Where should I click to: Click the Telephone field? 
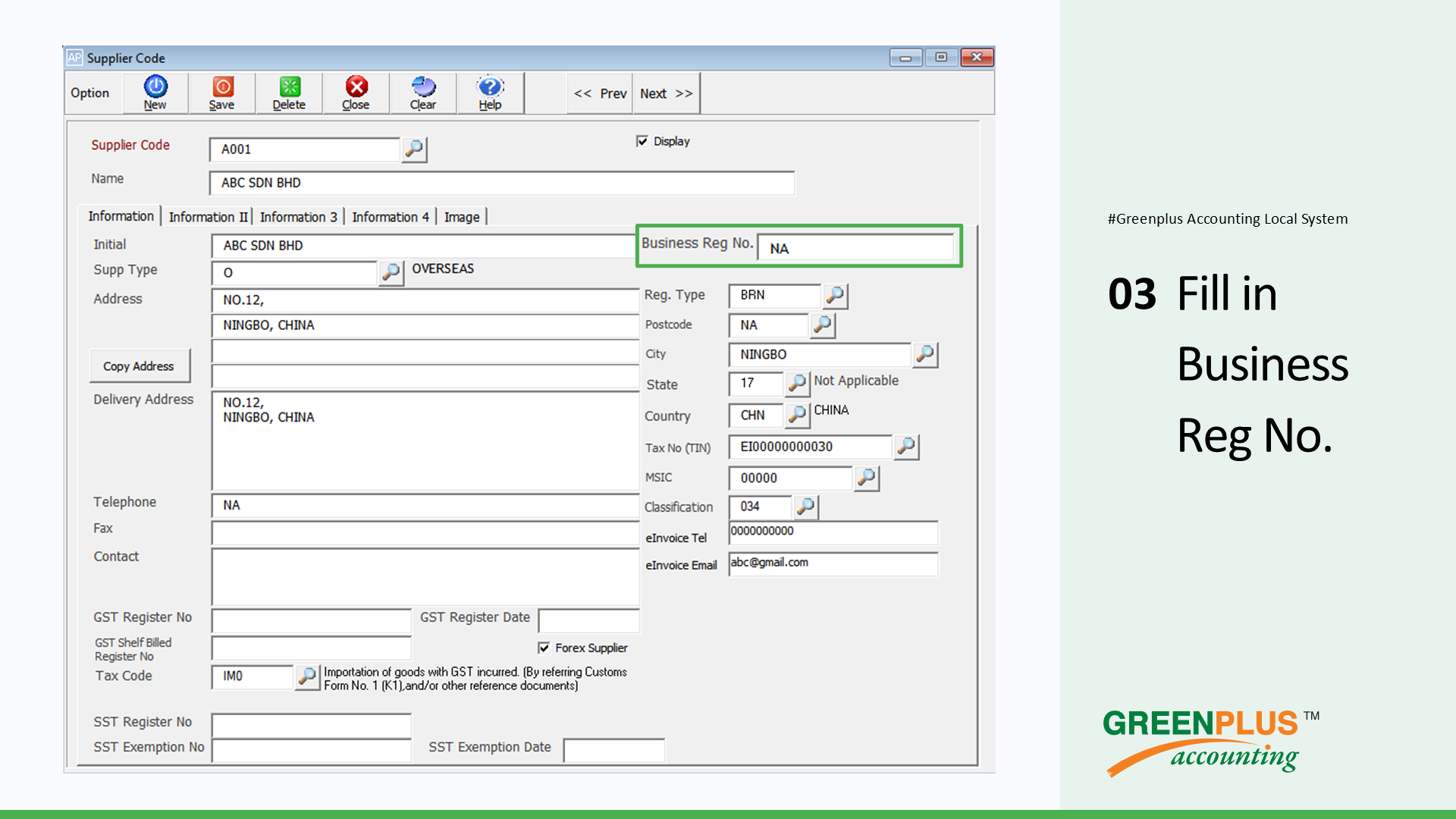click(x=425, y=506)
